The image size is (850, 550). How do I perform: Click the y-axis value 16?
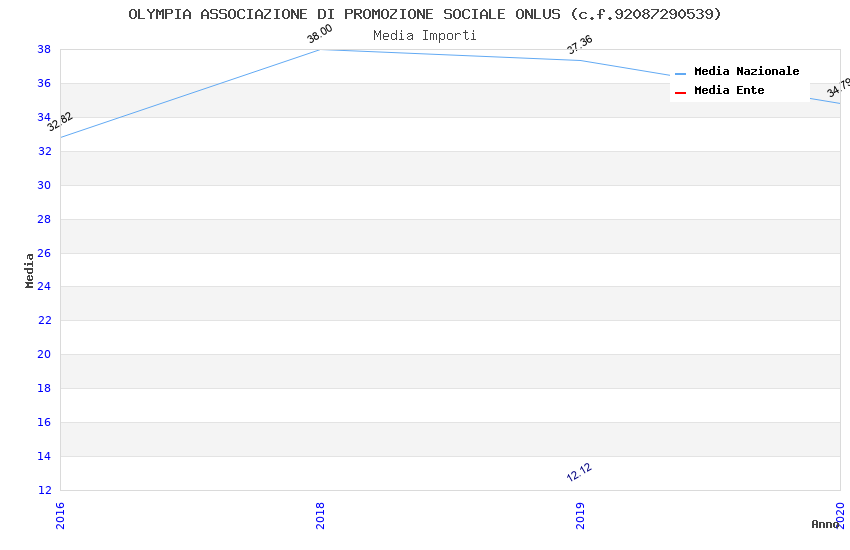[44, 422]
